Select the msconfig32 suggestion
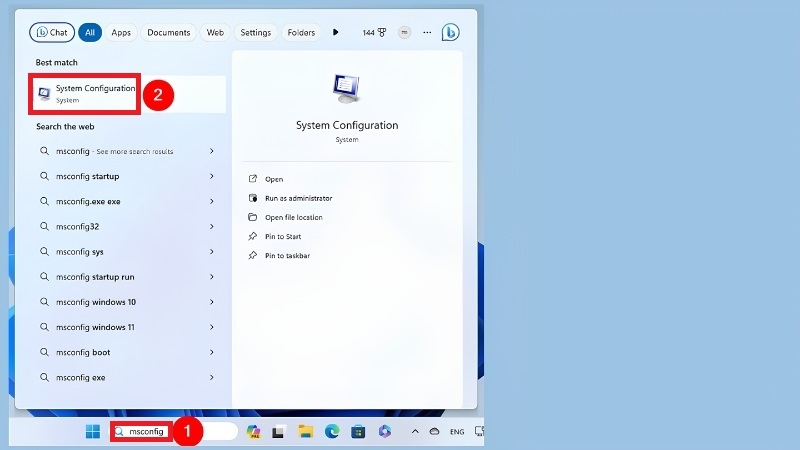Viewport: 800px width, 450px height. [x=127, y=226]
